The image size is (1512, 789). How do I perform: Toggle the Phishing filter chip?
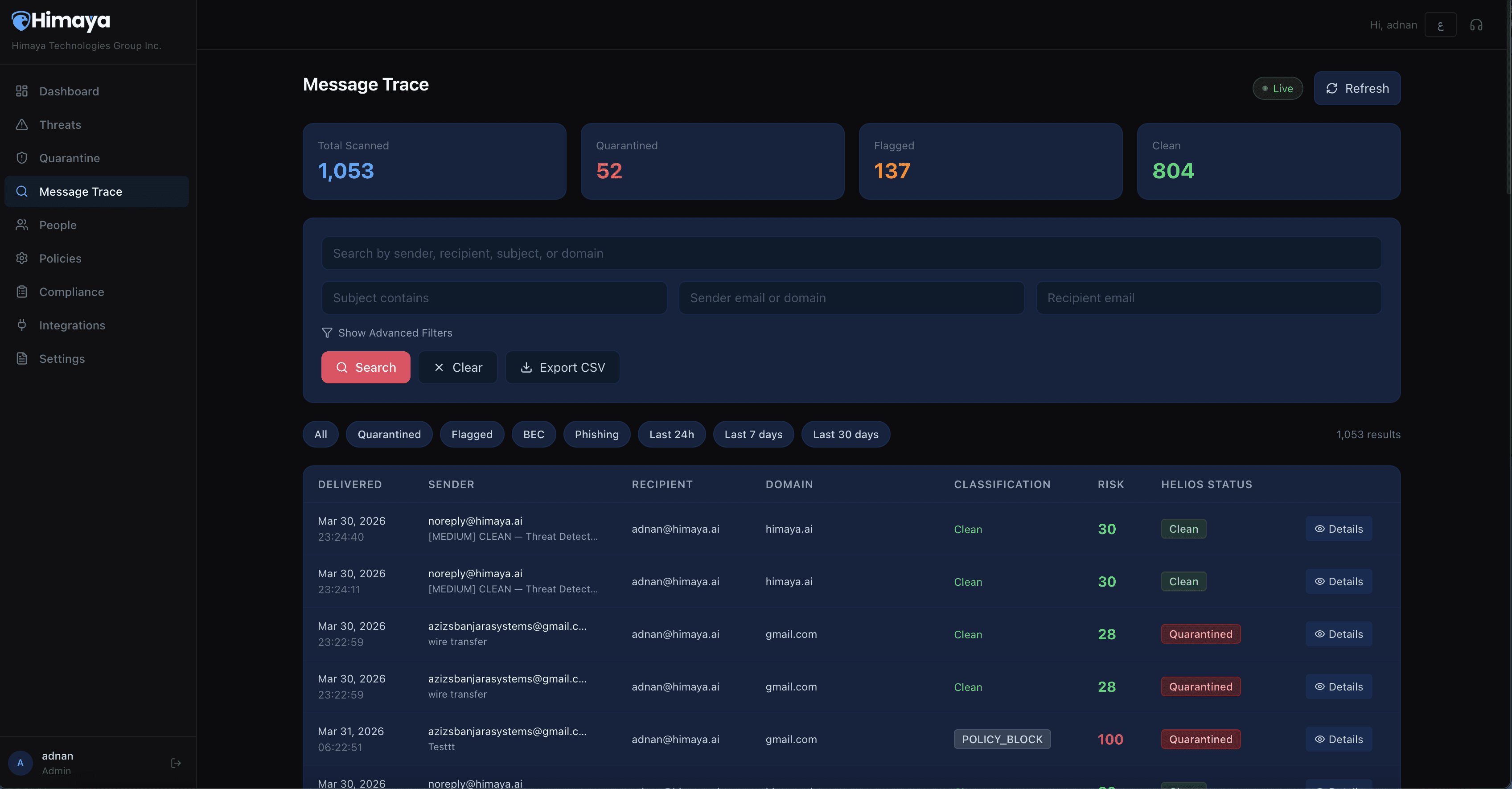tap(596, 435)
